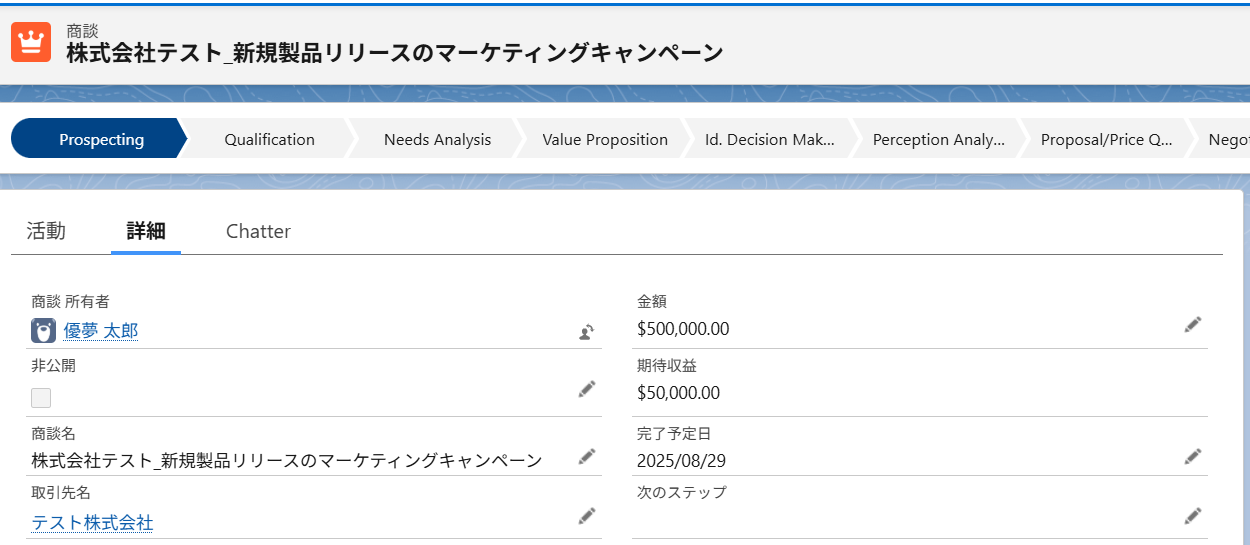The width and height of the screenshot is (1250, 545).
Task: Click the pencil icon for 次のステップ
Action: [1193, 516]
